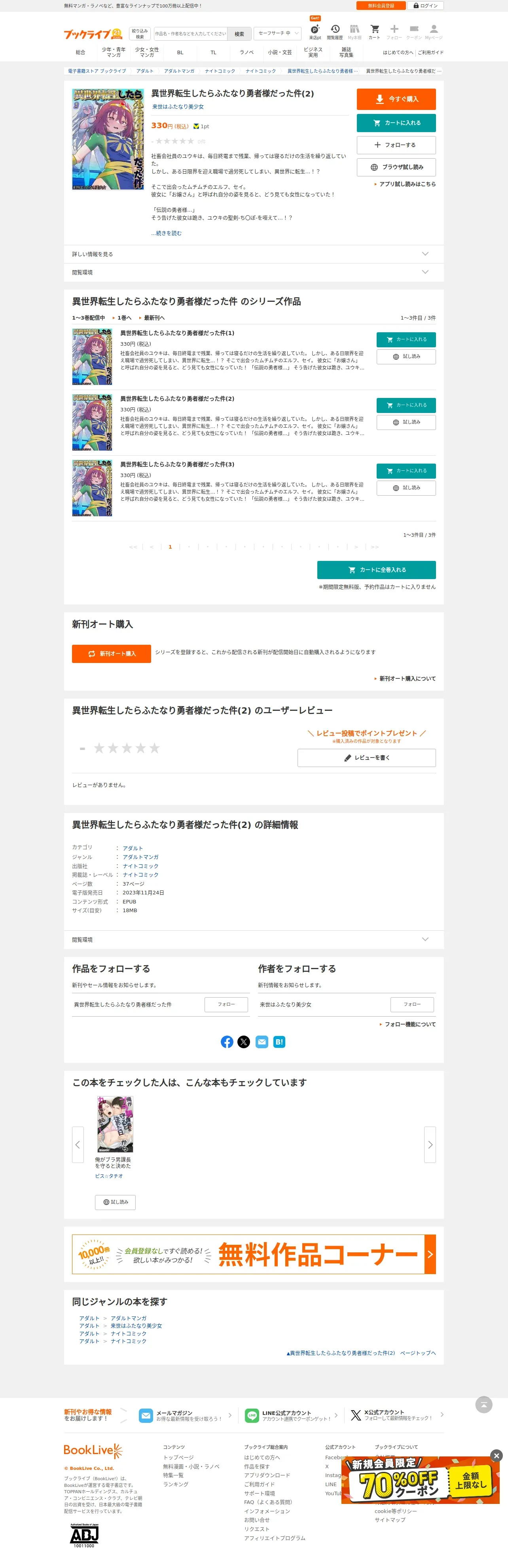Select the ラノベ tab
The width and height of the screenshot is (508, 1568).
tap(247, 52)
